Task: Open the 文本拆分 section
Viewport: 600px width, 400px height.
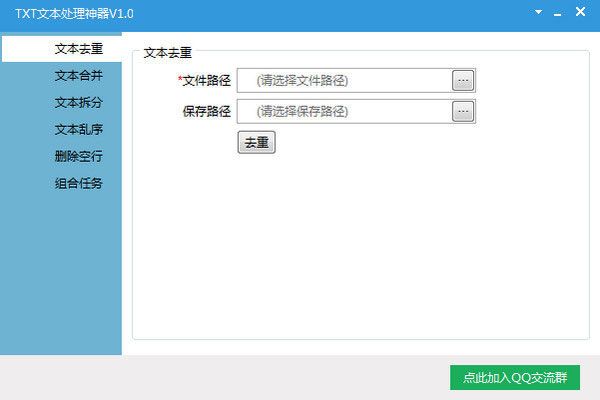Action: coord(78,103)
